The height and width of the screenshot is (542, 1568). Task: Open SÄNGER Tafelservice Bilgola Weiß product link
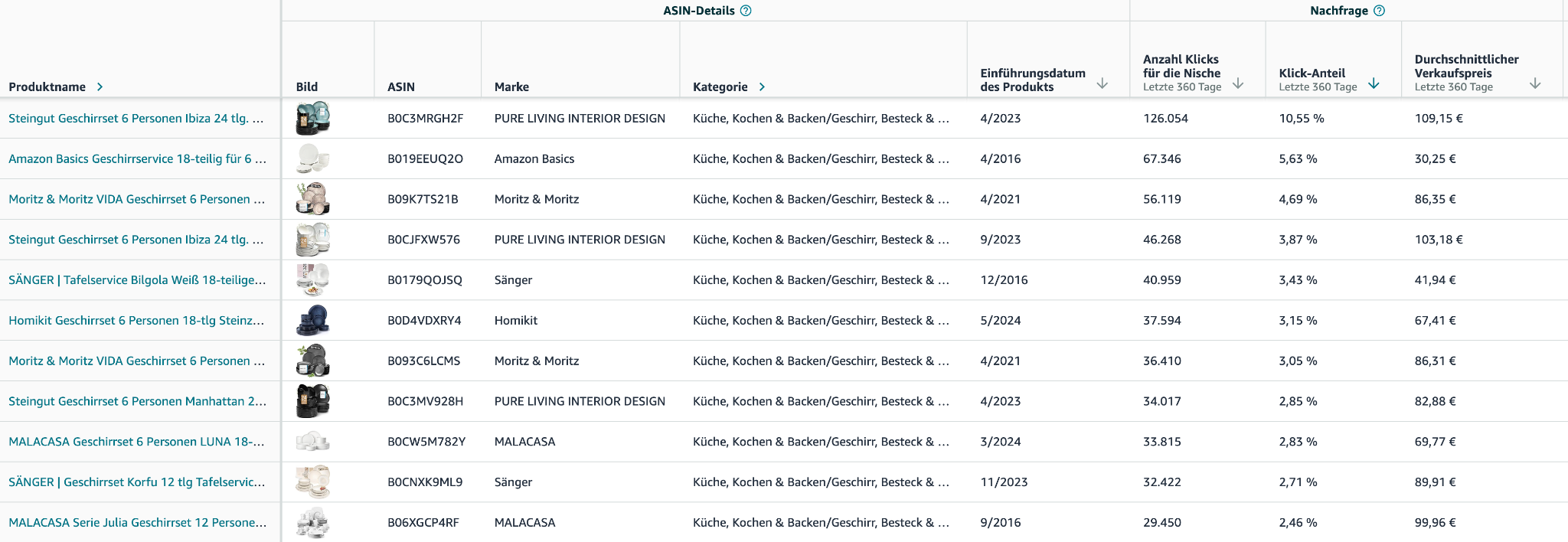(x=137, y=280)
